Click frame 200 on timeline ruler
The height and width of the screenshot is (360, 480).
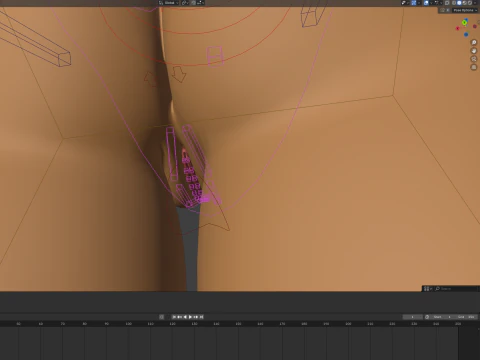point(348,324)
